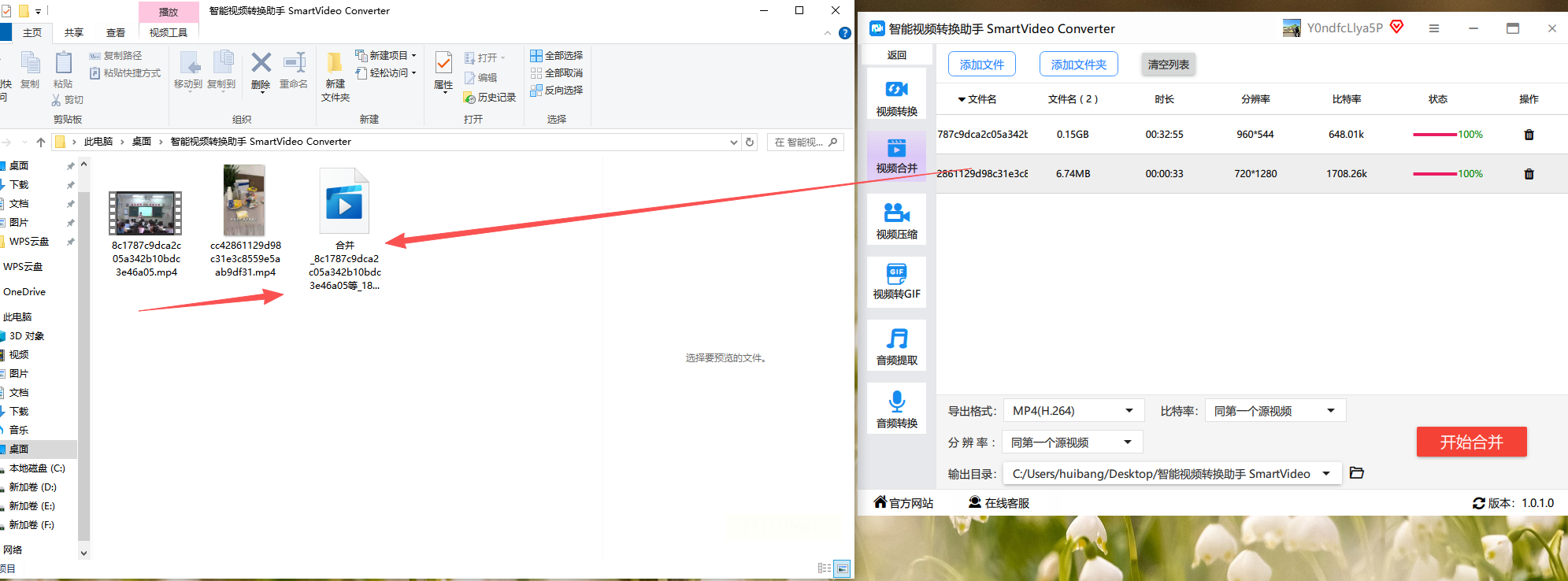Screen dimensions: 1568x581
Task: Switch to the 视频工具 Video Tools tab
Action: click(x=169, y=33)
